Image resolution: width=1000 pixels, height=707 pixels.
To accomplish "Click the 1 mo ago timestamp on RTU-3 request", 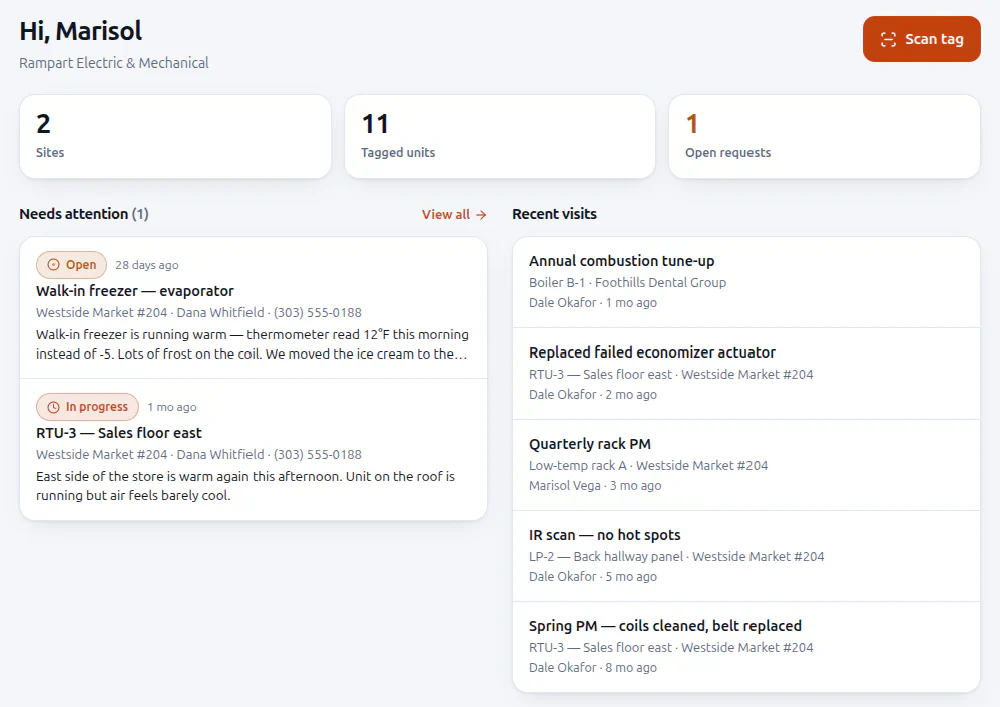I will click(172, 407).
